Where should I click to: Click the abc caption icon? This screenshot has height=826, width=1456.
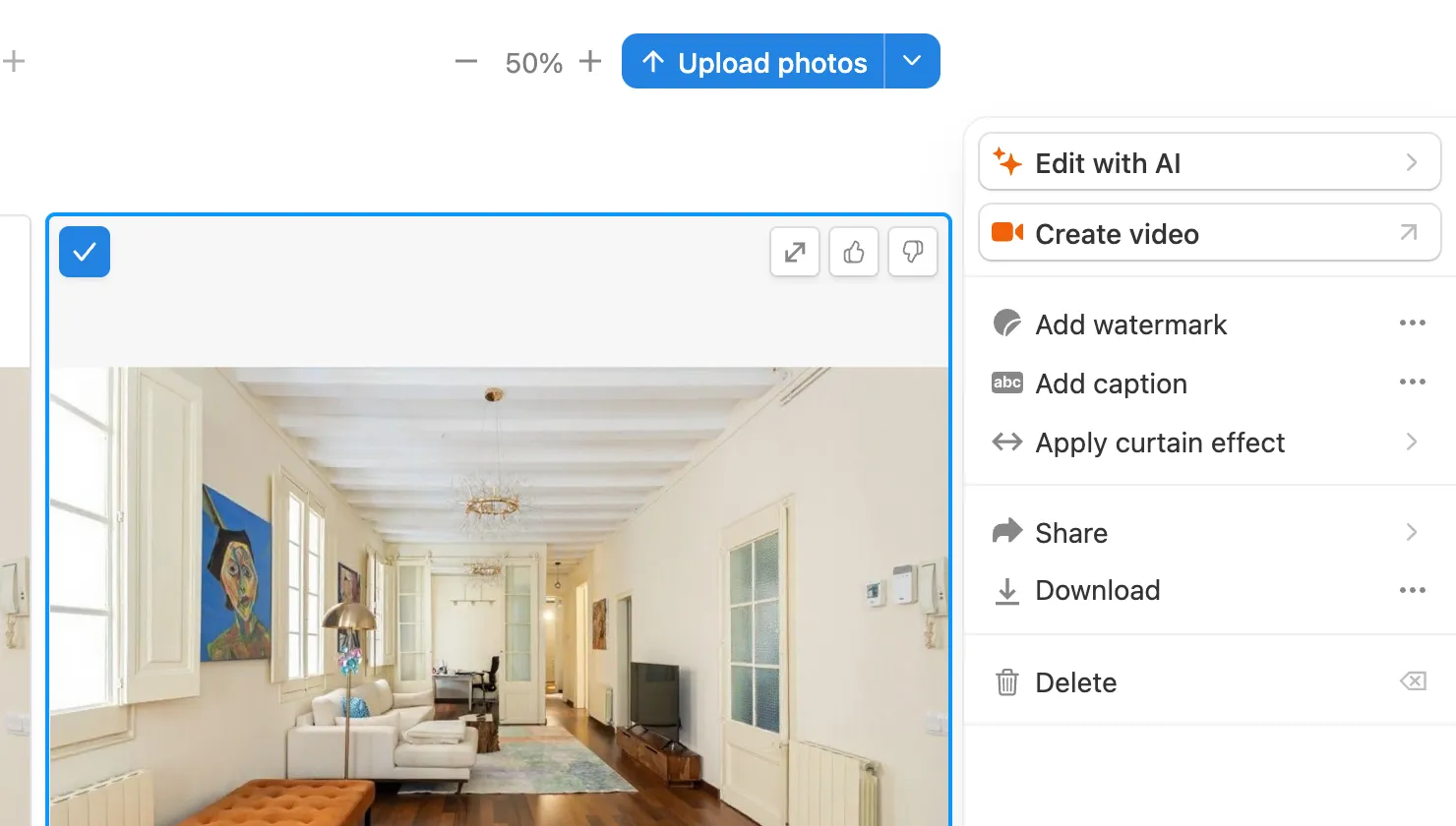point(1007,383)
